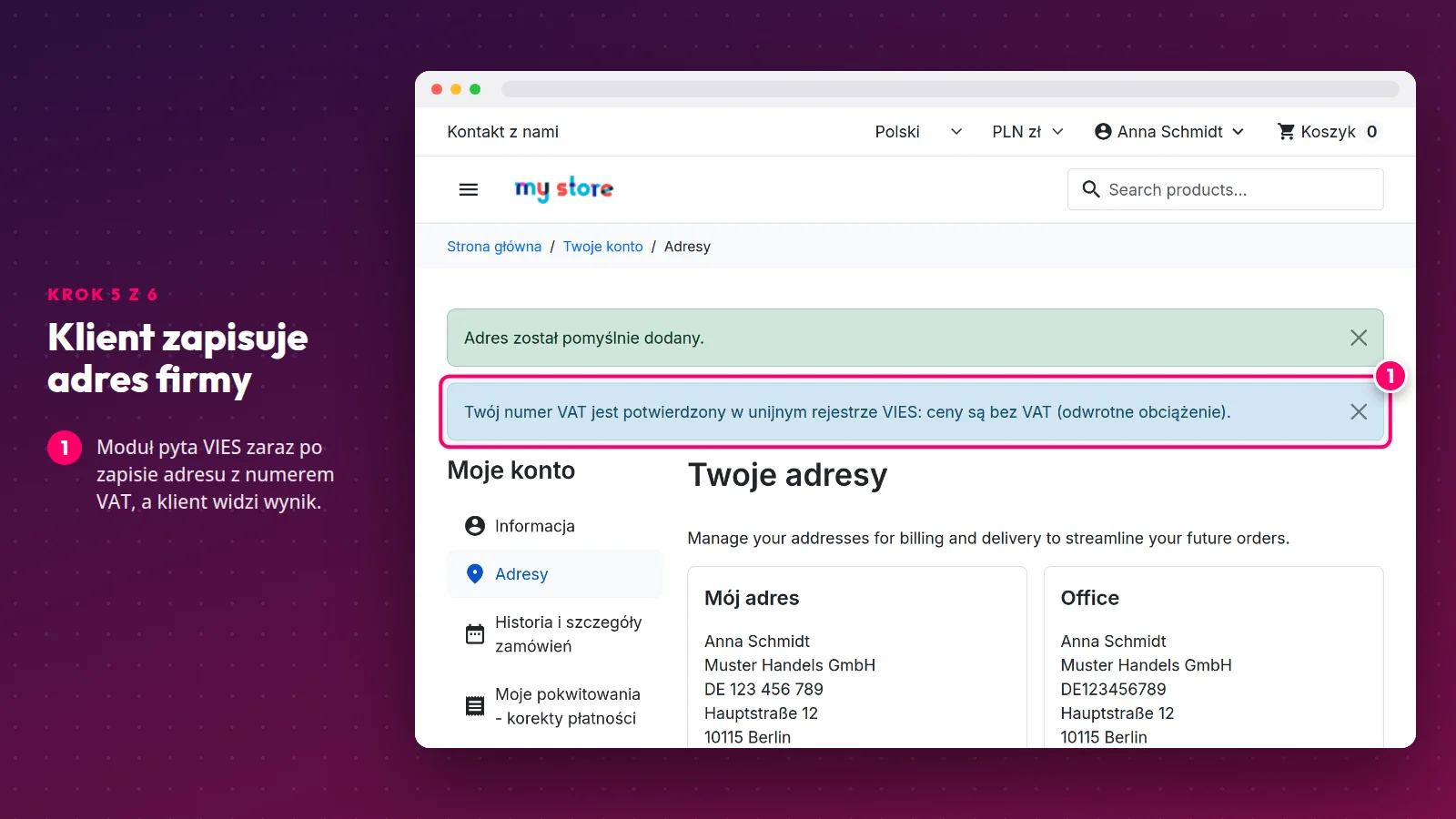Screen dimensions: 1456x819
Task: Select Adresy in account sidebar
Action: (555, 574)
